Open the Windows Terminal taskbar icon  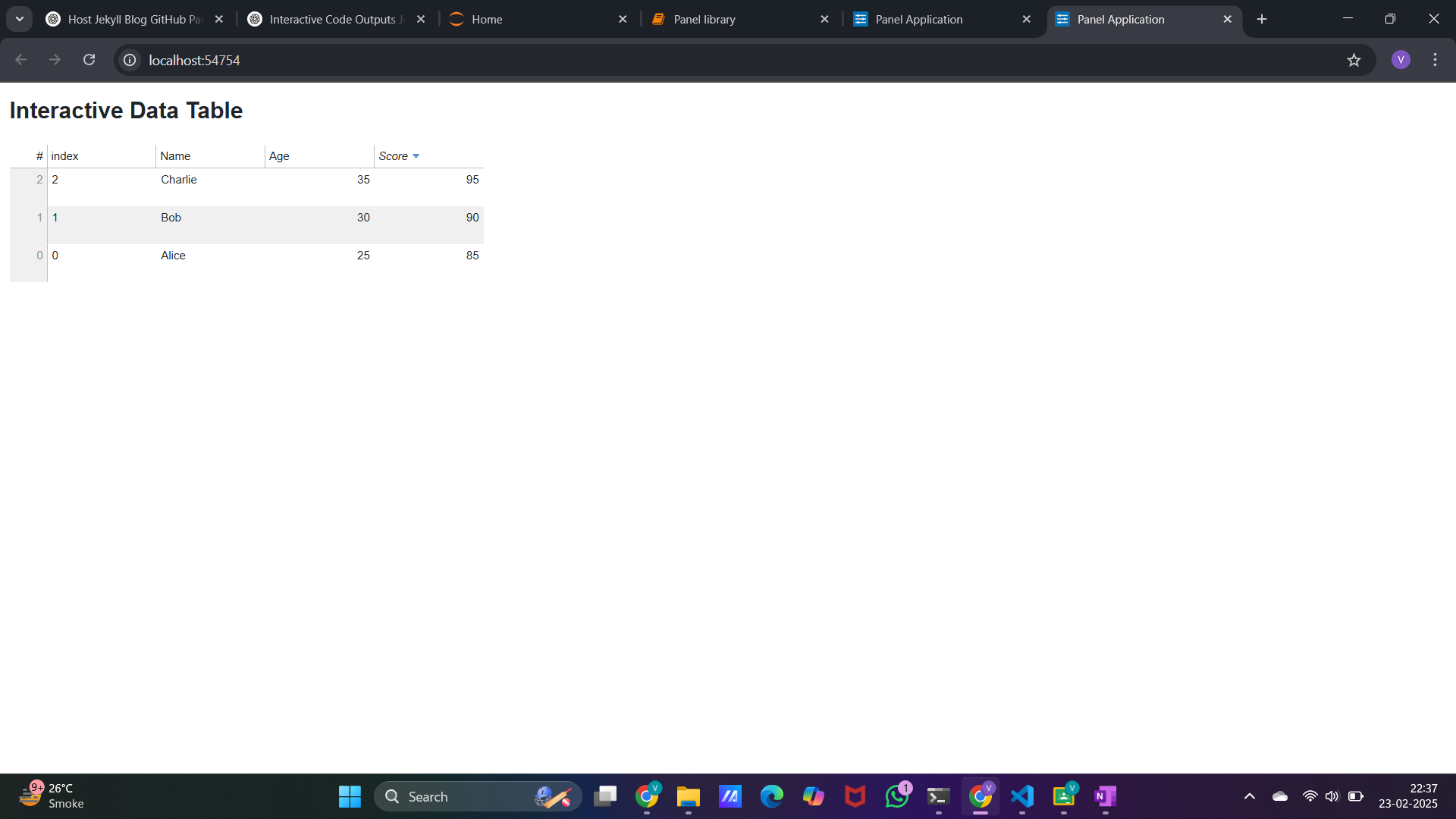pos(938,797)
